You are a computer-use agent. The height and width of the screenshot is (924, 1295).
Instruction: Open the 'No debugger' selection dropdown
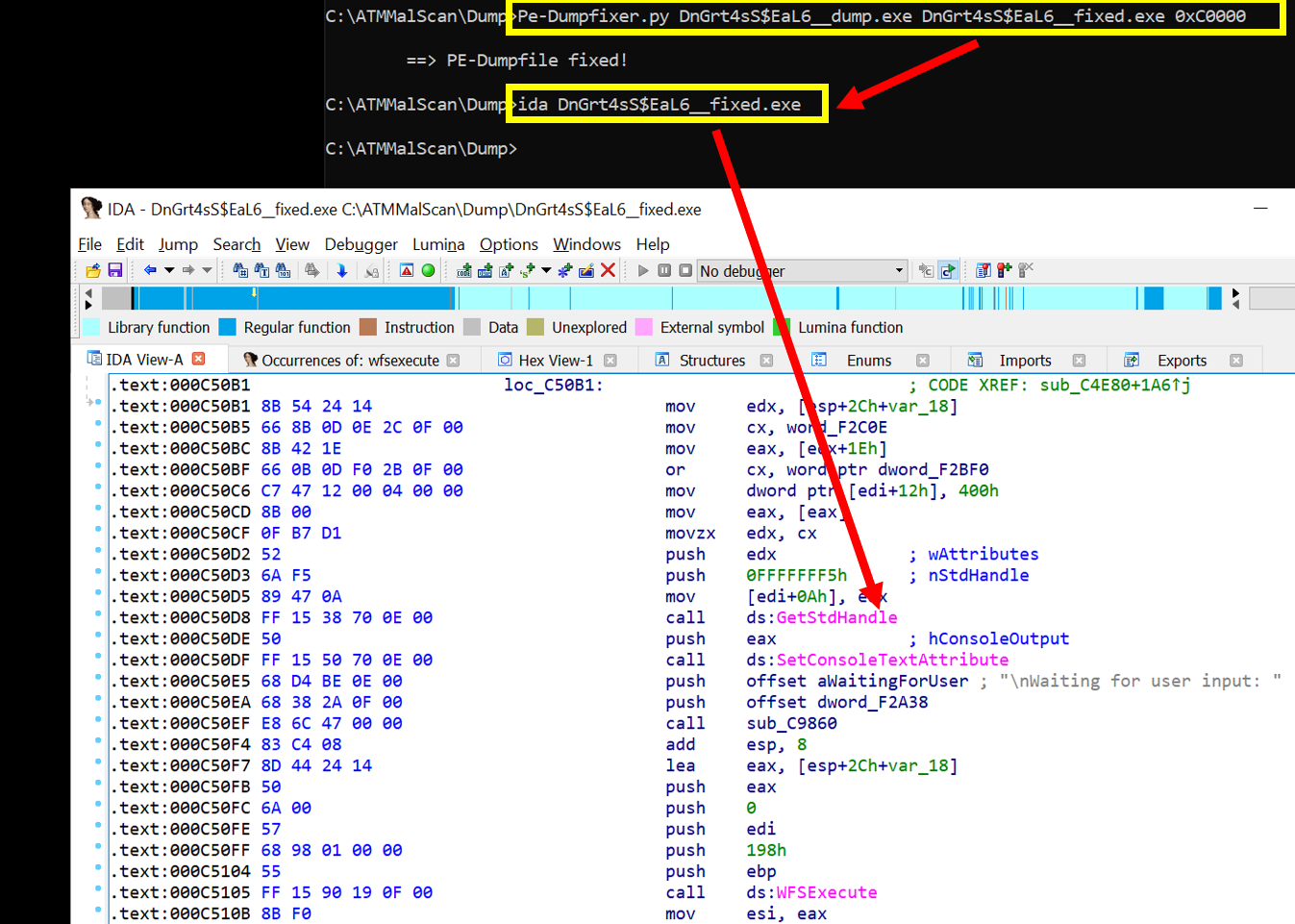pos(802,271)
